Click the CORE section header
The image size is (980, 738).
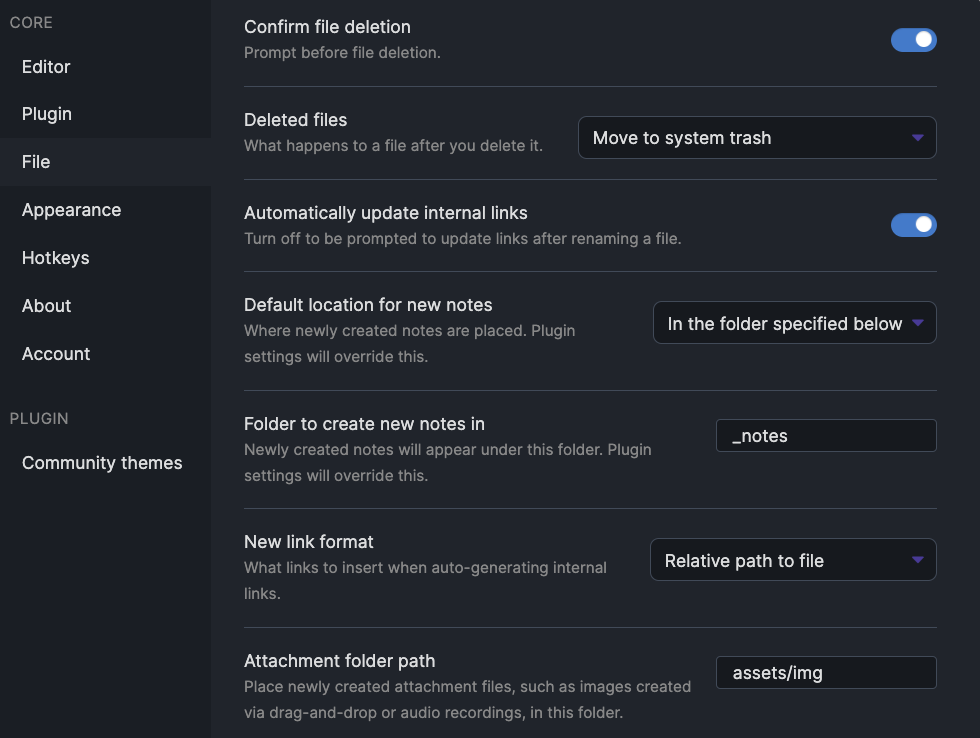point(31,23)
